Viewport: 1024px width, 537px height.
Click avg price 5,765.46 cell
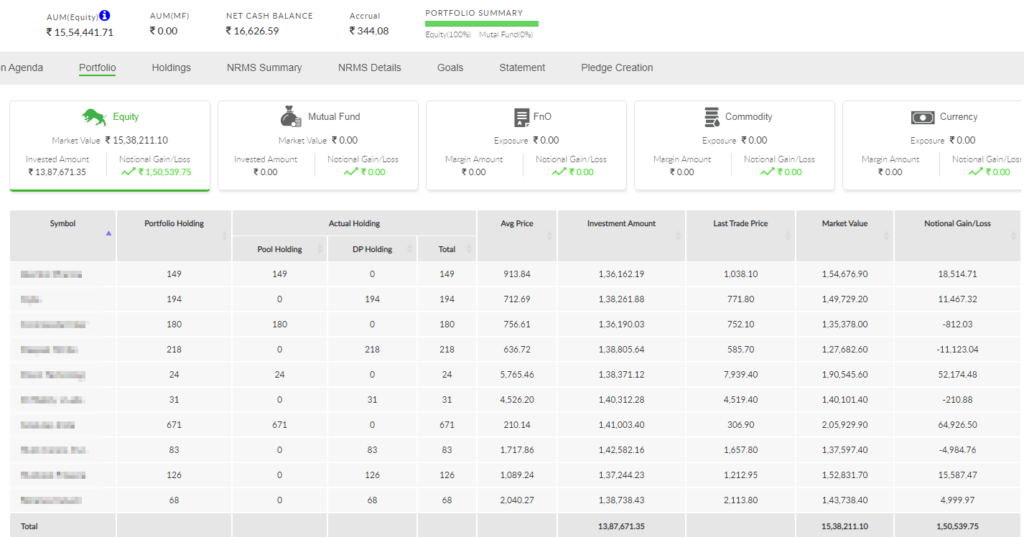[517, 374]
